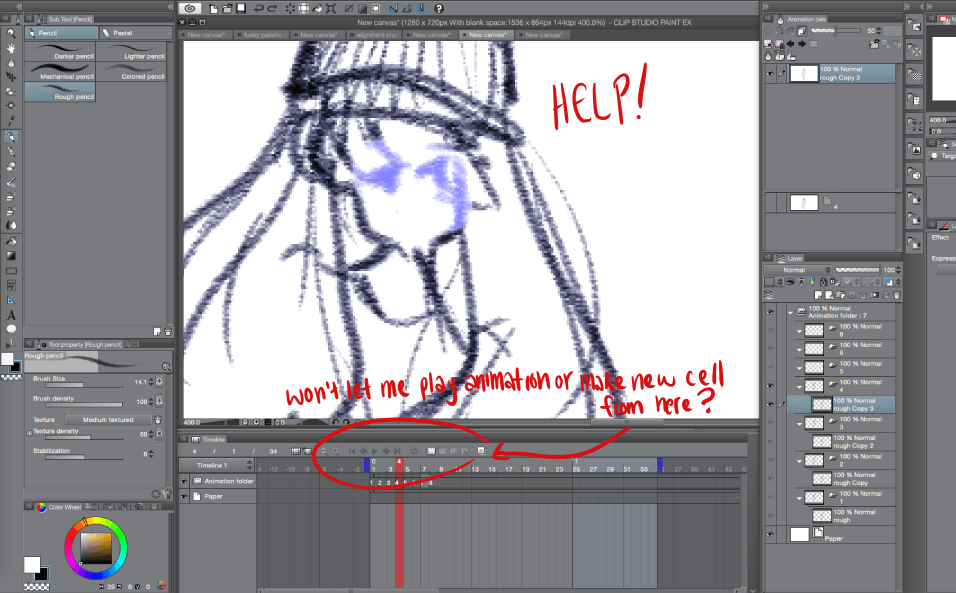Viewport: 956px width, 593px height.
Task: Switch to the Pencil sub tool tab
Action: point(61,33)
